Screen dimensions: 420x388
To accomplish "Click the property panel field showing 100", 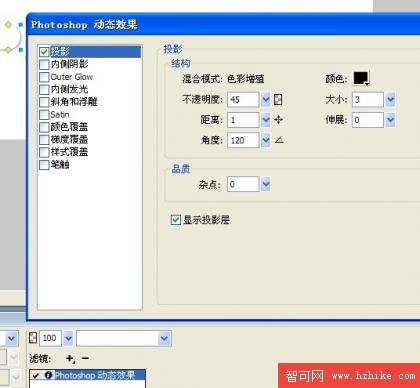I will click(50, 338).
